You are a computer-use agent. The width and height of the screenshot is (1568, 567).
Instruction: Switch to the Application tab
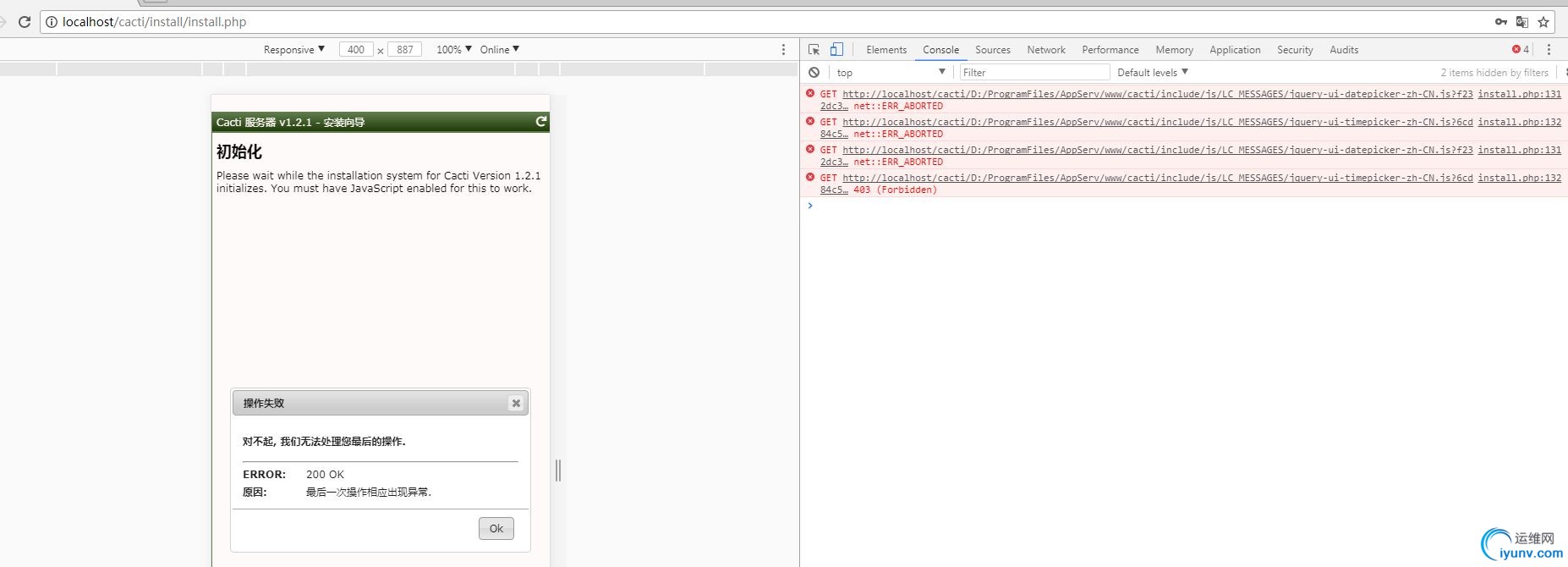(1235, 50)
